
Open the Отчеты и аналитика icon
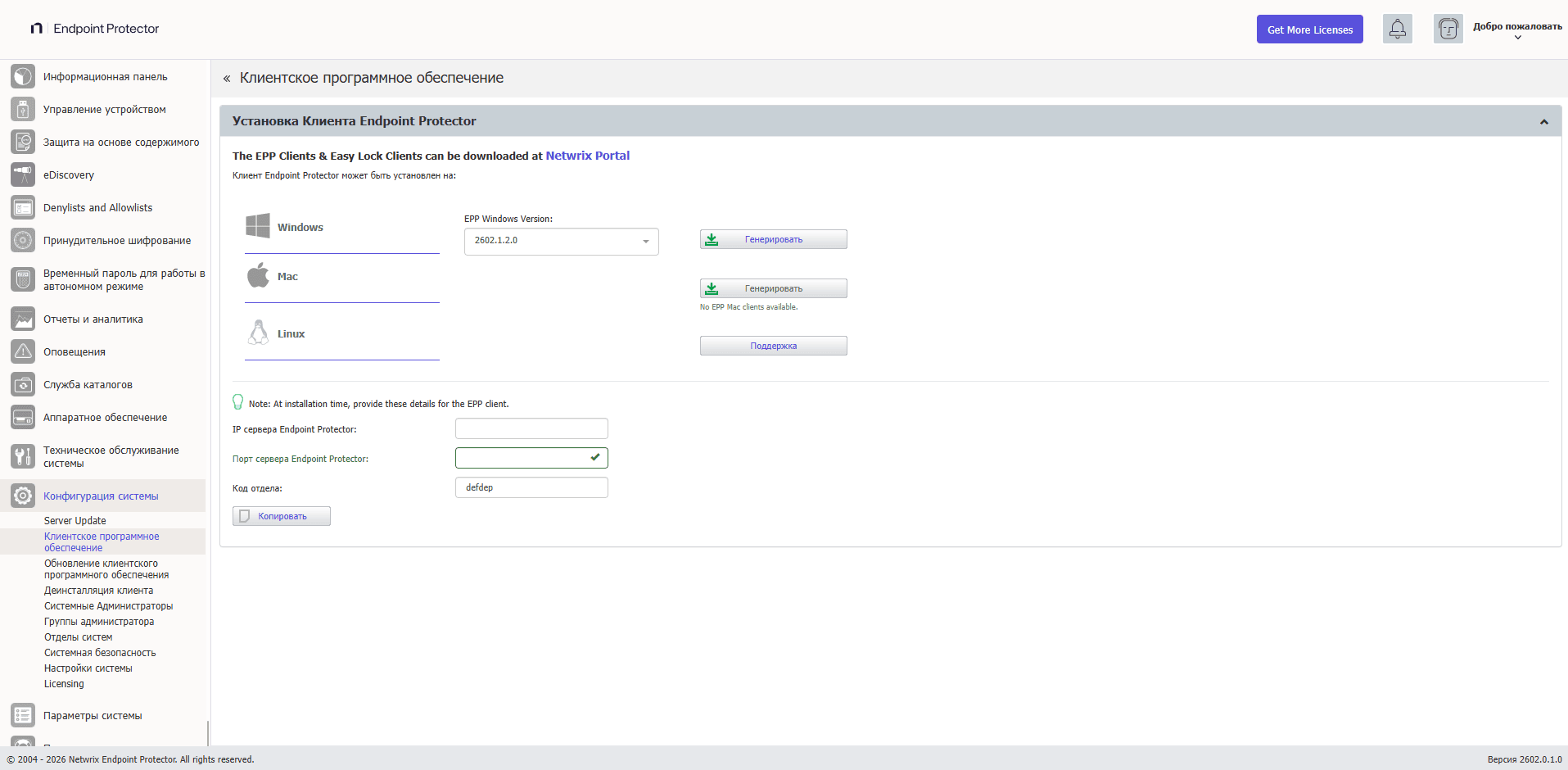coord(23,319)
